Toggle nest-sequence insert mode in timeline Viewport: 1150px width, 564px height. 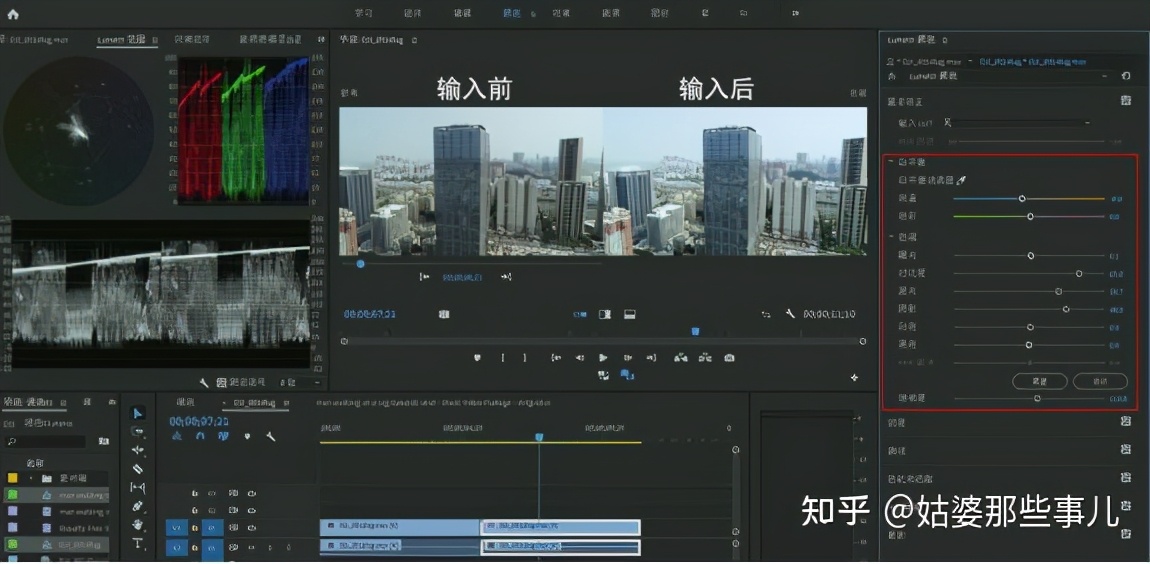(x=176, y=436)
